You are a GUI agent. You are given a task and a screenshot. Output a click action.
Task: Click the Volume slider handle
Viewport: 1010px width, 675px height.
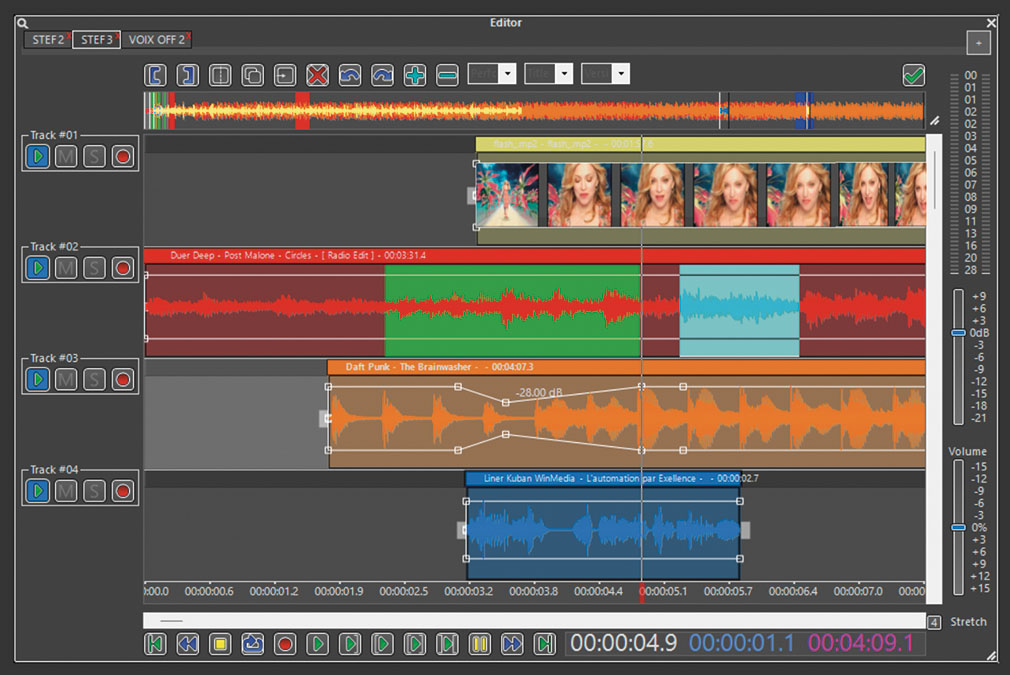[x=958, y=527]
